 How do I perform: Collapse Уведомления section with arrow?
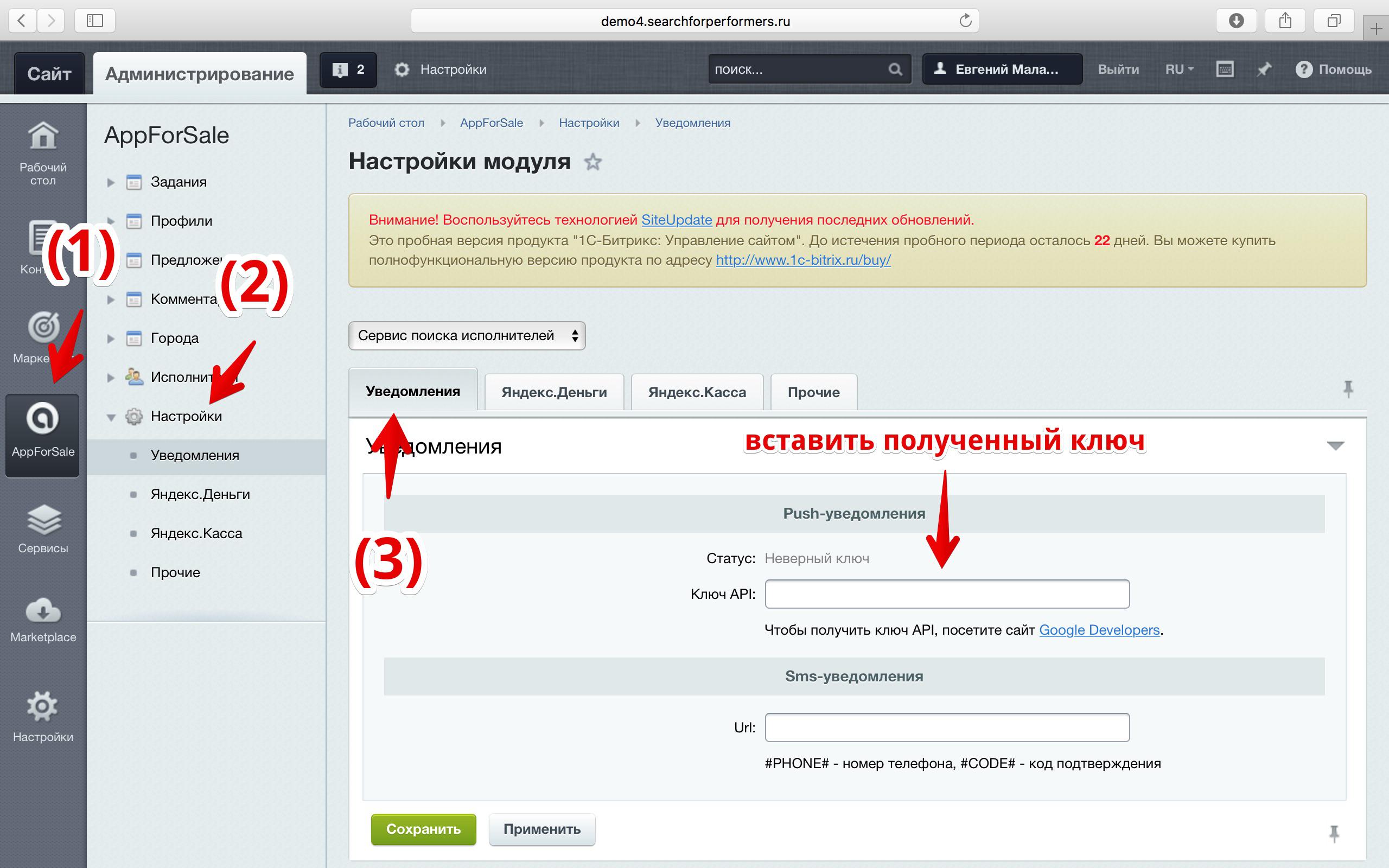(1336, 446)
